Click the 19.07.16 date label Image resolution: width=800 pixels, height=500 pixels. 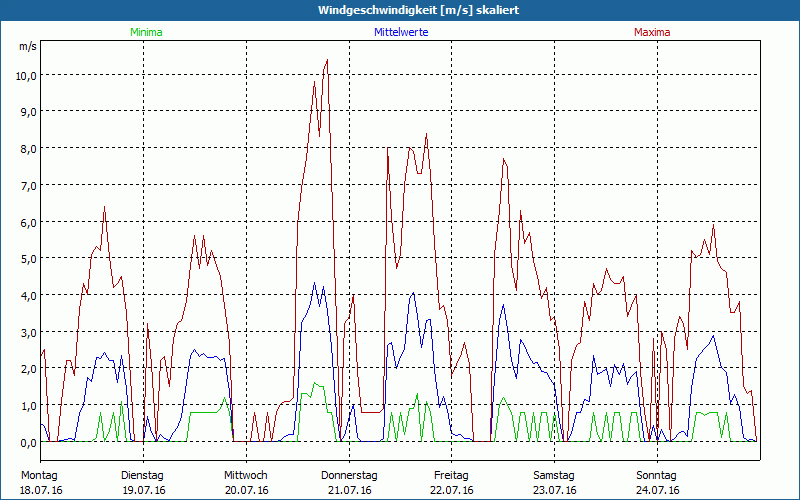point(144,490)
